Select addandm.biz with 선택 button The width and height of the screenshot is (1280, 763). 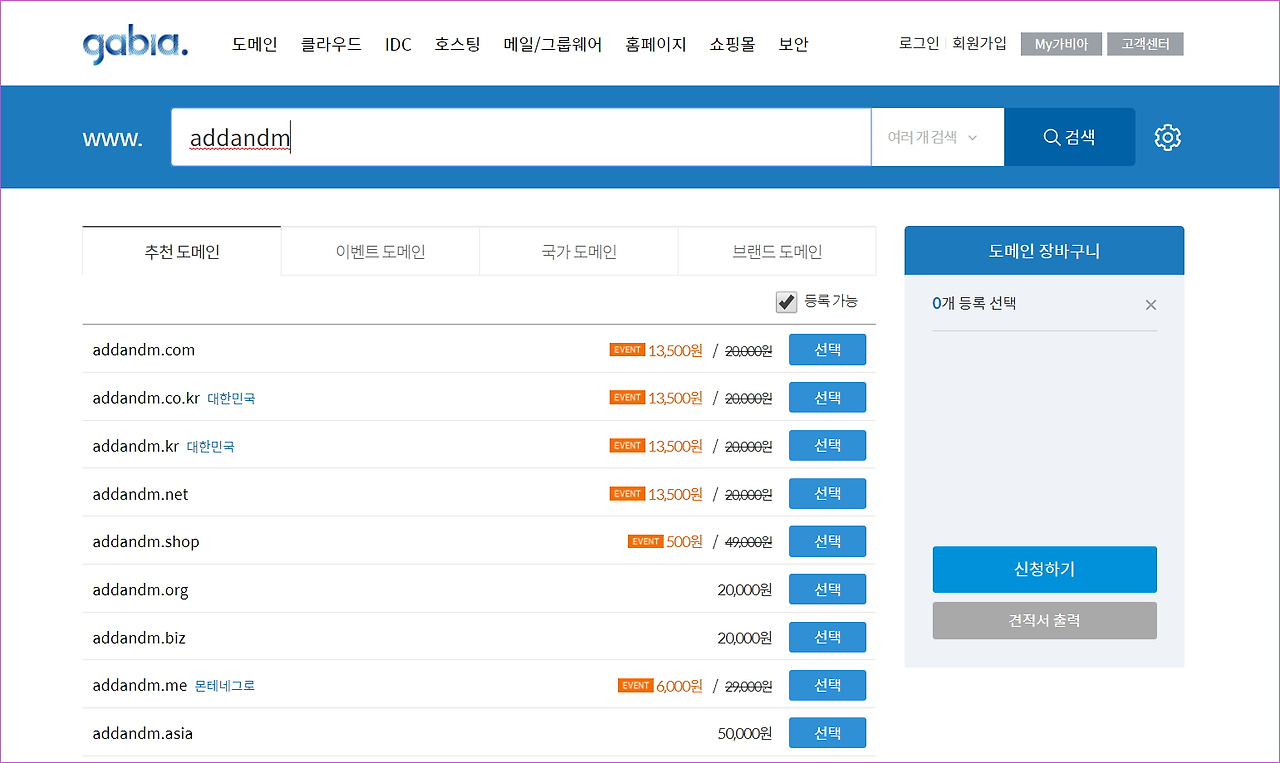click(827, 638)
